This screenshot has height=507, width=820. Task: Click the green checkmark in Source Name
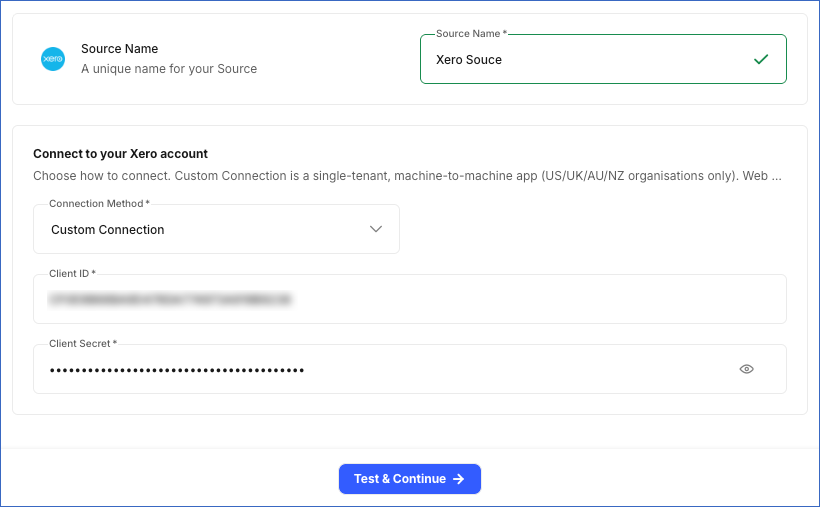pos(761,59)
